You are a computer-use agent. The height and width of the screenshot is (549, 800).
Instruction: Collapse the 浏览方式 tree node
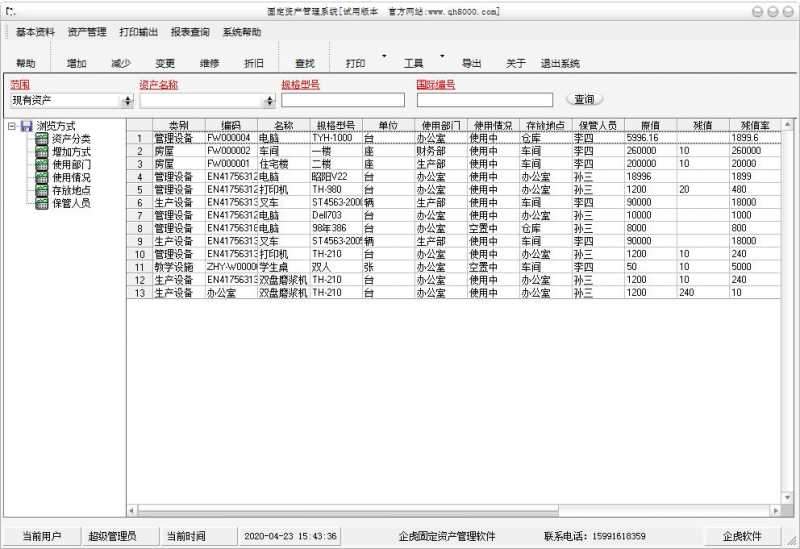[x=12, y=126]
